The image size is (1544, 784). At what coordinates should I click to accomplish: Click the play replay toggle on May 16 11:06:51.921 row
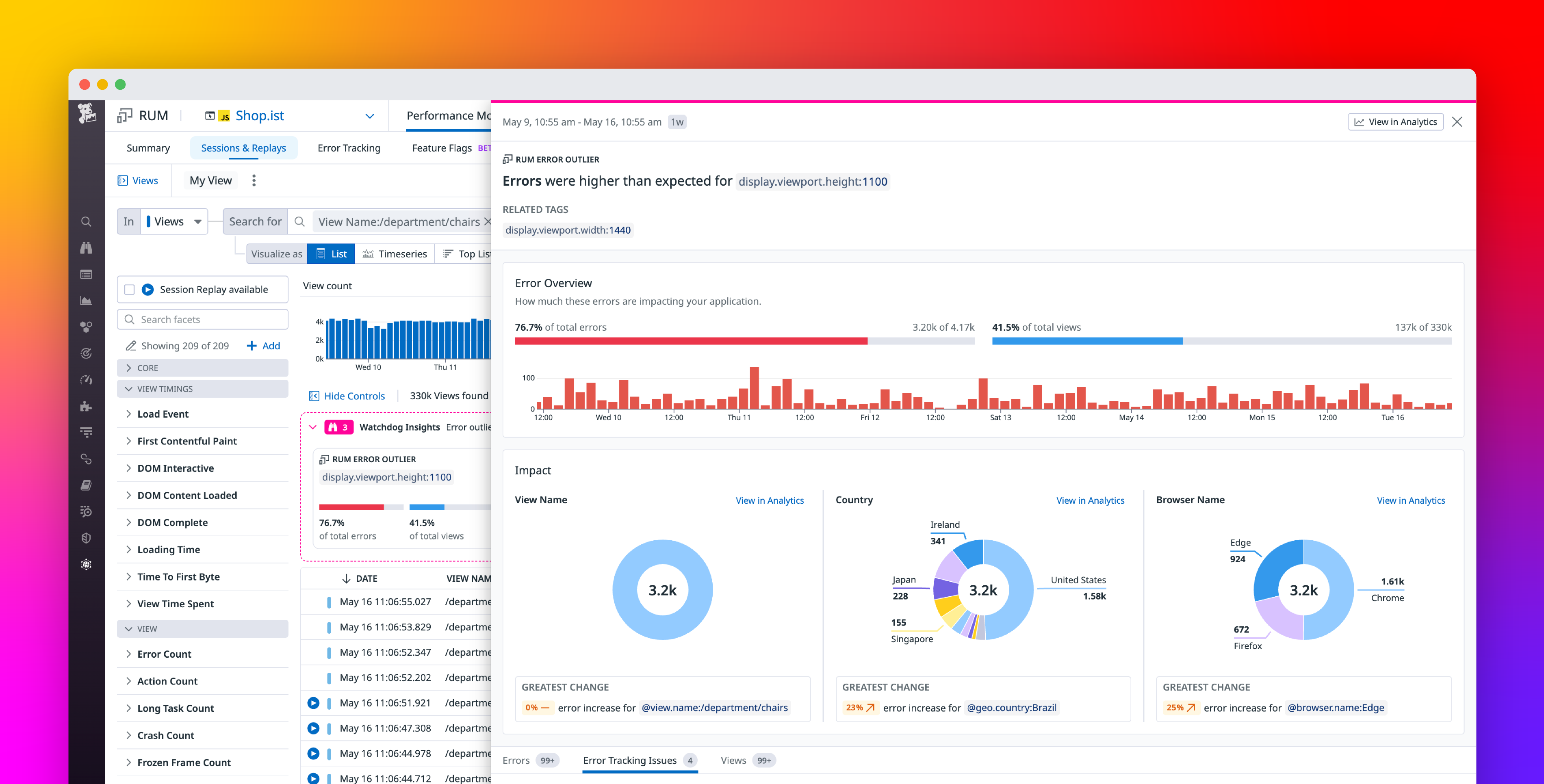tap(314, 702)
